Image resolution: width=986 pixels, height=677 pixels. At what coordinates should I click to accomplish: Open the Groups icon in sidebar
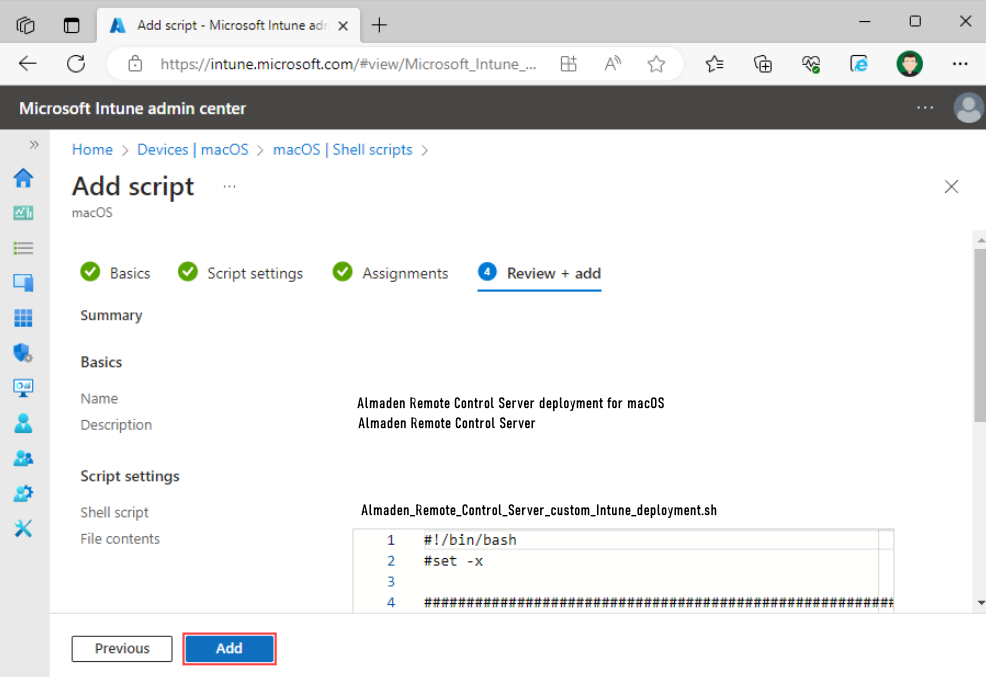point(23,458)
